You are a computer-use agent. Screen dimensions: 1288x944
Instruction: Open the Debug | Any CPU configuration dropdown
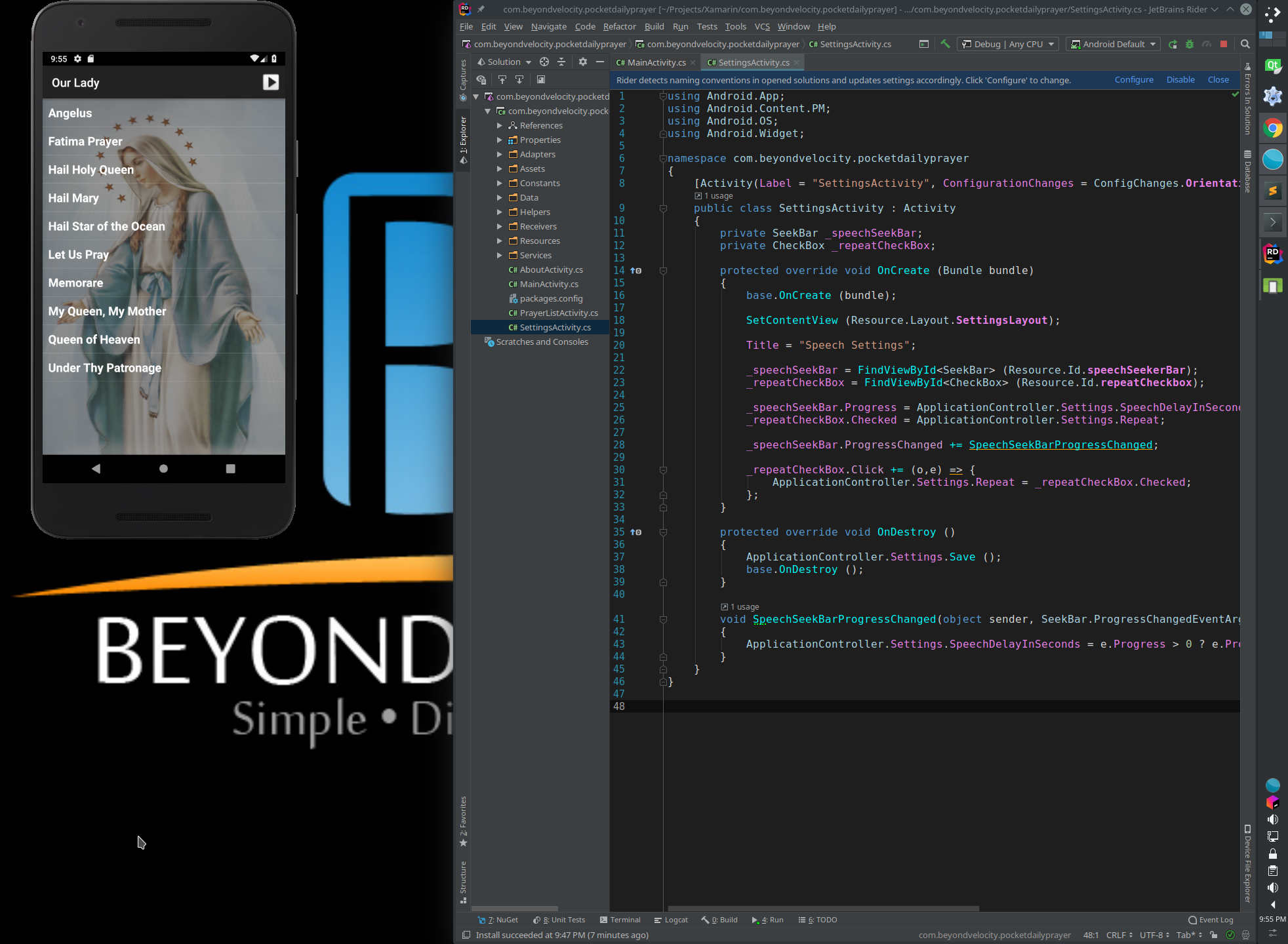pos(1008,44)
